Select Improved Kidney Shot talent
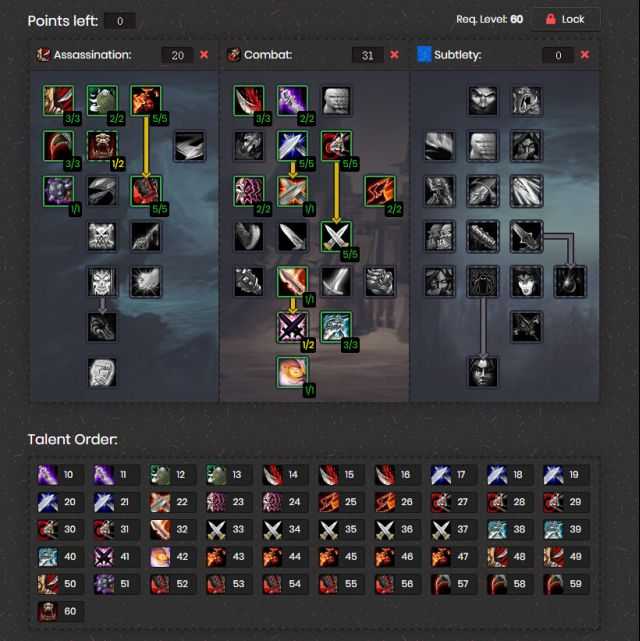Viewport: 640px width, 641px height. [146, 282]
